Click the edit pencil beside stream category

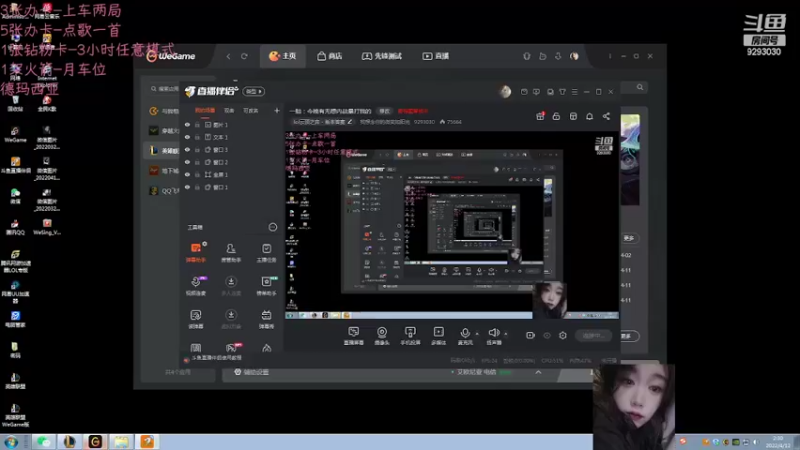pos(349,122)
